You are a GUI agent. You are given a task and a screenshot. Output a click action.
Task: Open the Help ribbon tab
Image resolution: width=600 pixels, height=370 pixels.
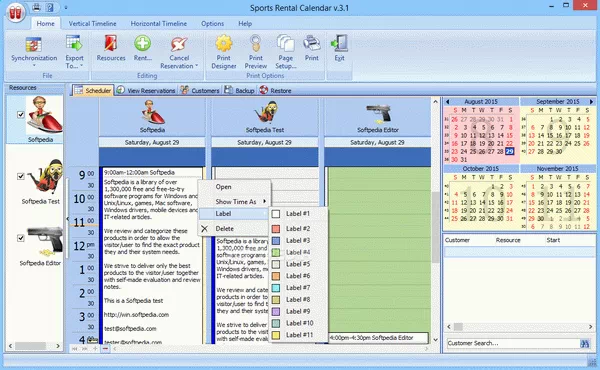coord(245,23)
